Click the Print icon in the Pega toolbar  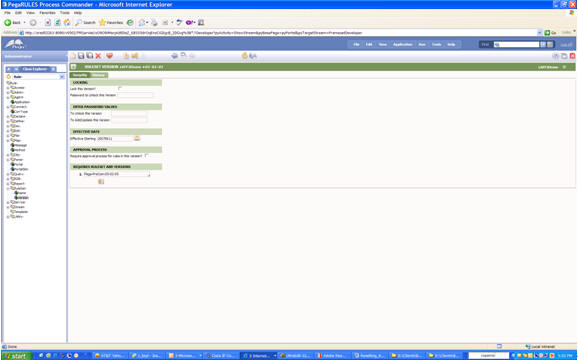(x=174, y=56)
